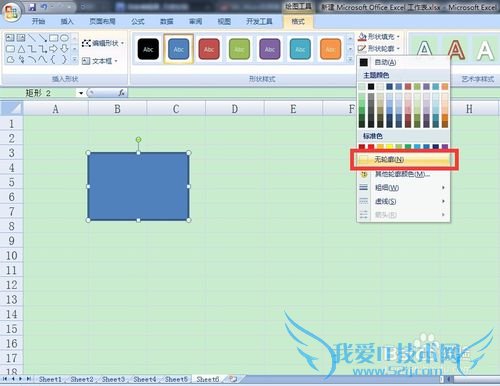Apply the blue Abc shape style
This screenshot has height=386, width=500.
pos(179,49)
